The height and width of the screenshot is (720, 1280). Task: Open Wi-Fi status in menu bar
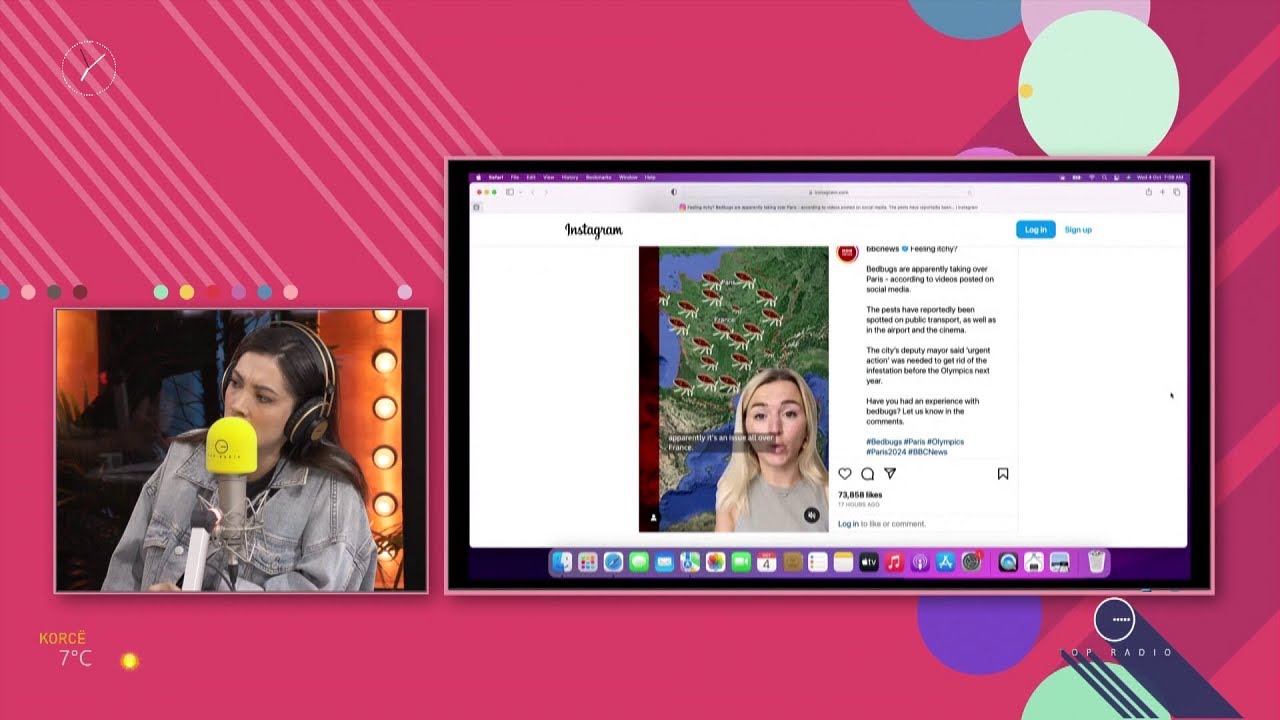(1091, 178)
